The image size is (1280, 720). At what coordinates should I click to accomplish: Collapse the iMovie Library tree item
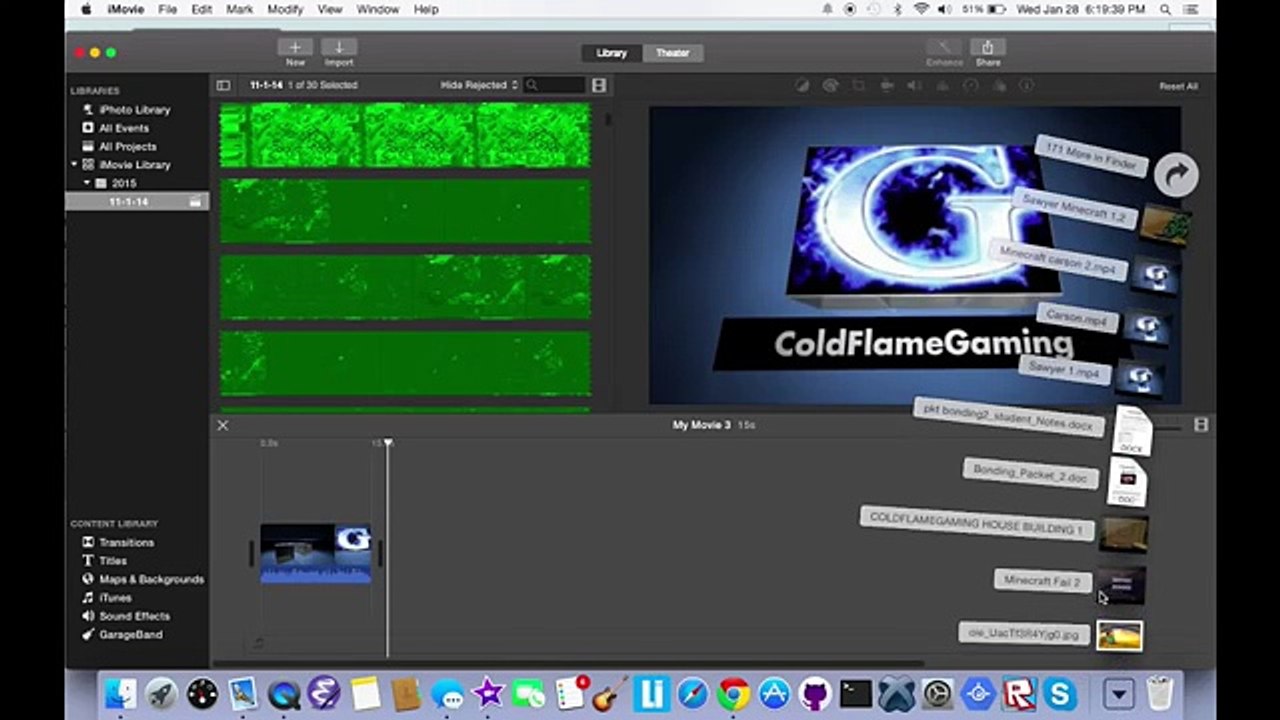74,165
